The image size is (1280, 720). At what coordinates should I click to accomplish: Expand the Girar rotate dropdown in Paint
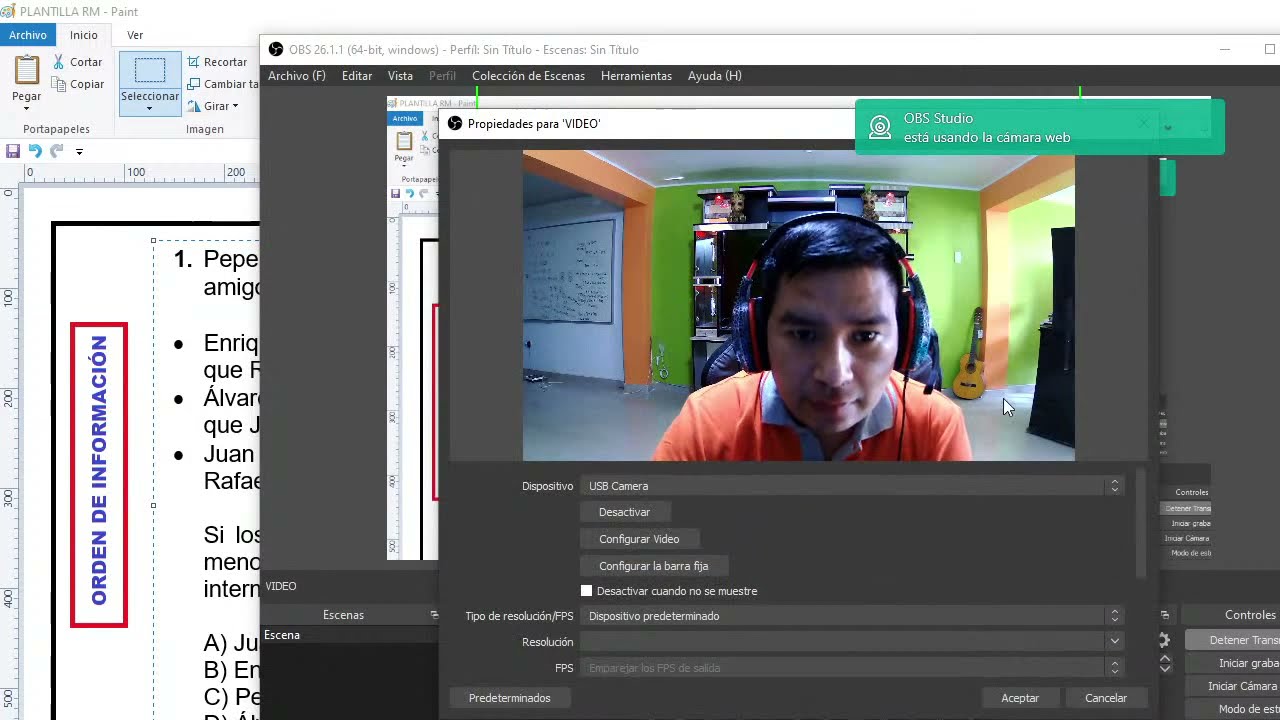pyautogui.click(x=235, y=106)
